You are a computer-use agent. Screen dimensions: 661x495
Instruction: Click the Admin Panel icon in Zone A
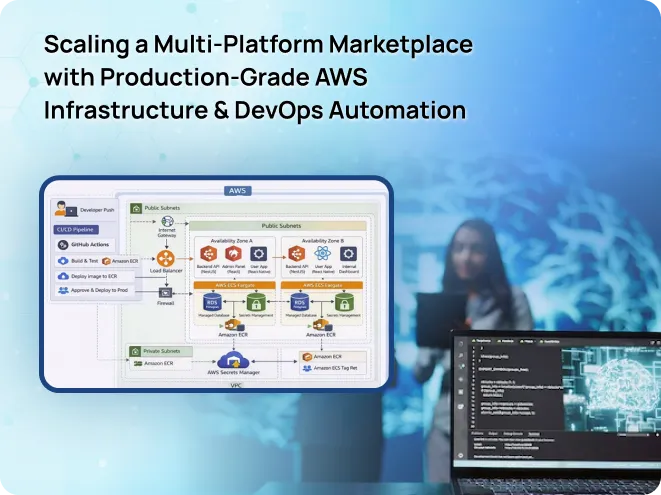tap(233, 254)
